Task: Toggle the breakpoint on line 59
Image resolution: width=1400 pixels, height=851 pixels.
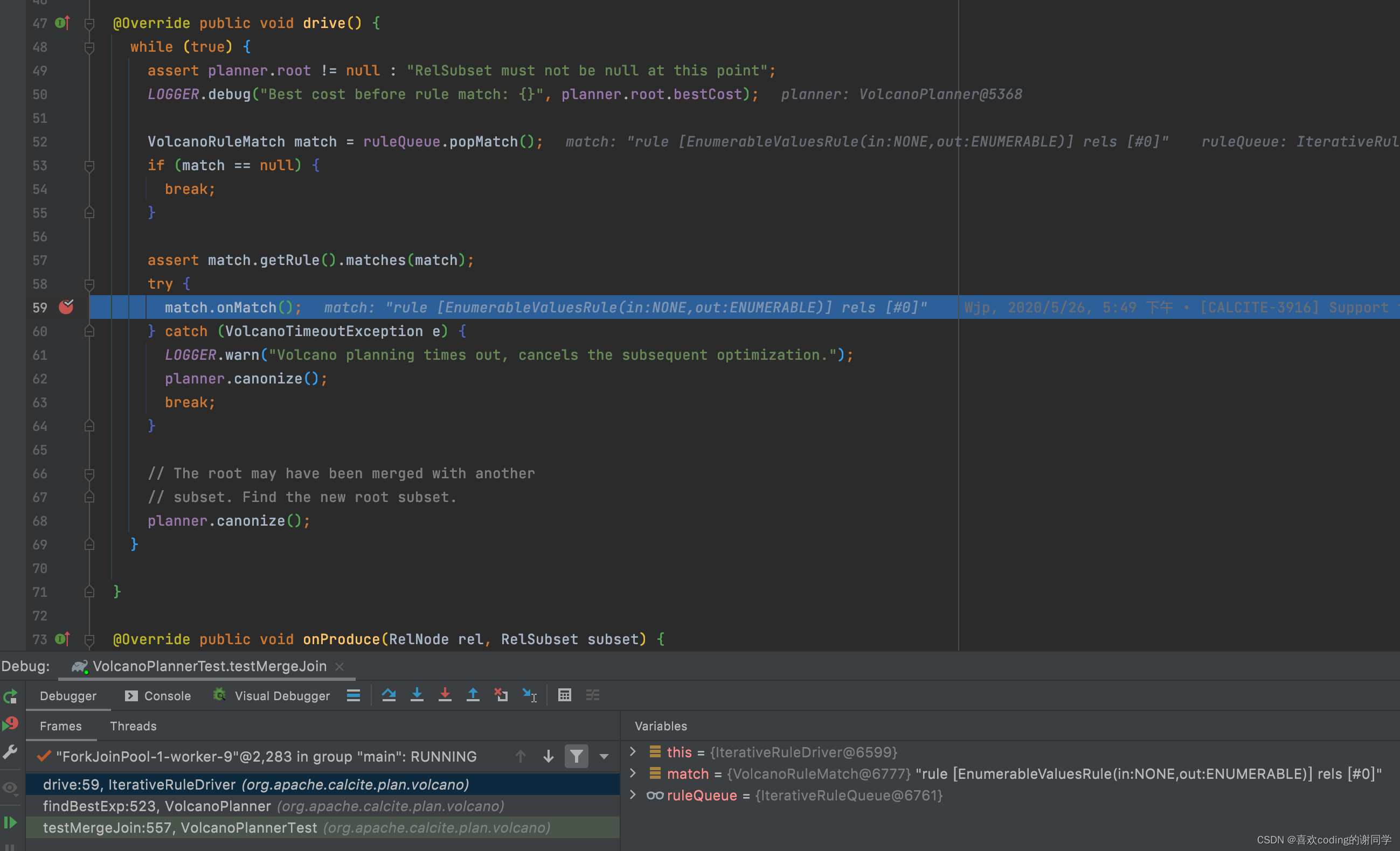Action: click(x=66, y=307)
